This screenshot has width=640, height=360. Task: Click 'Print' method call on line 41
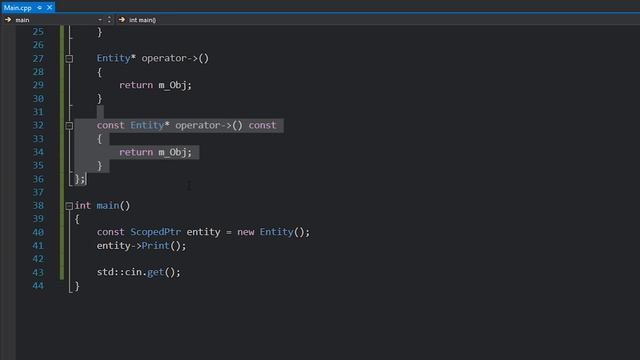point(156,246)
